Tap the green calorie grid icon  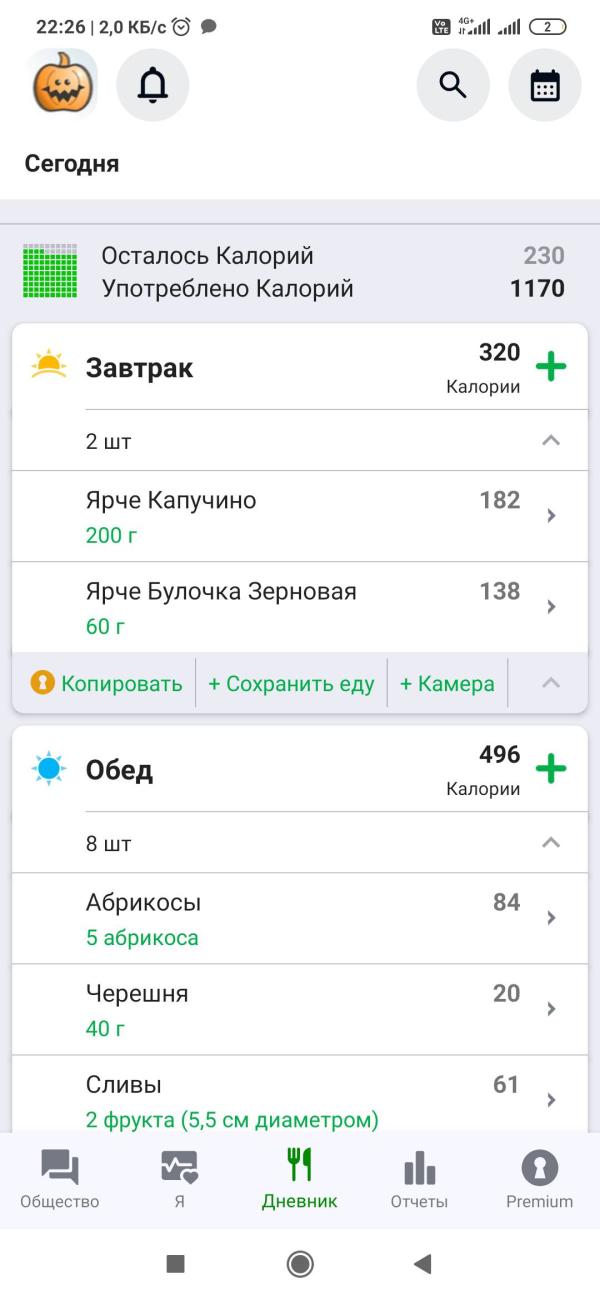point(50,271)
